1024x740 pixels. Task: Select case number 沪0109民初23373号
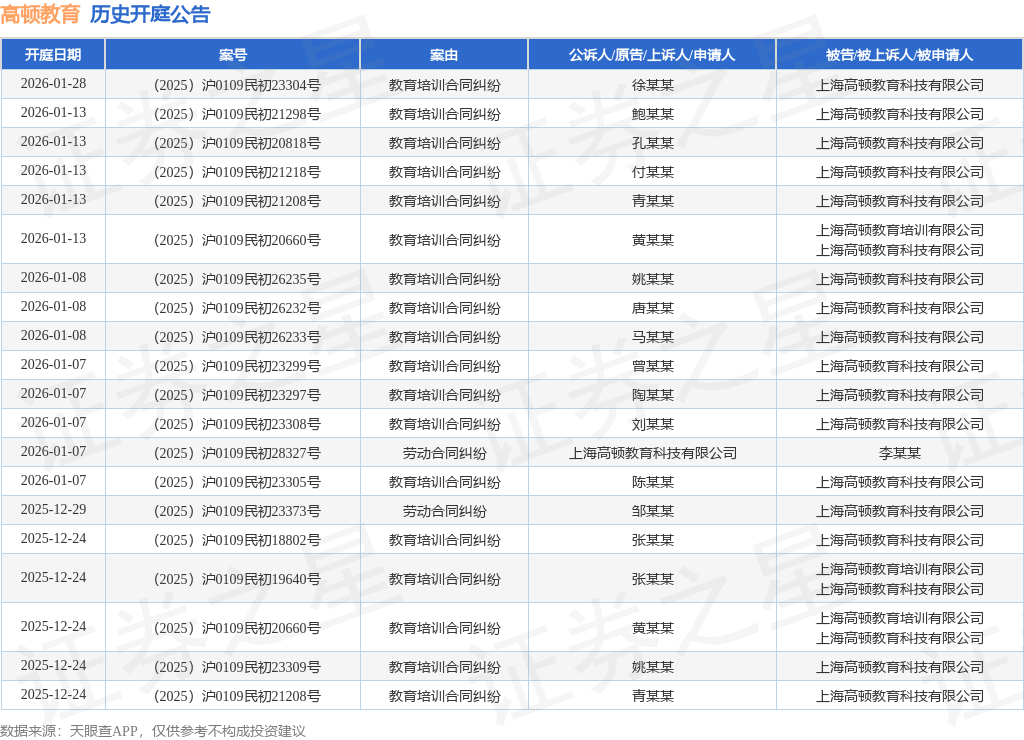[237, 511]
